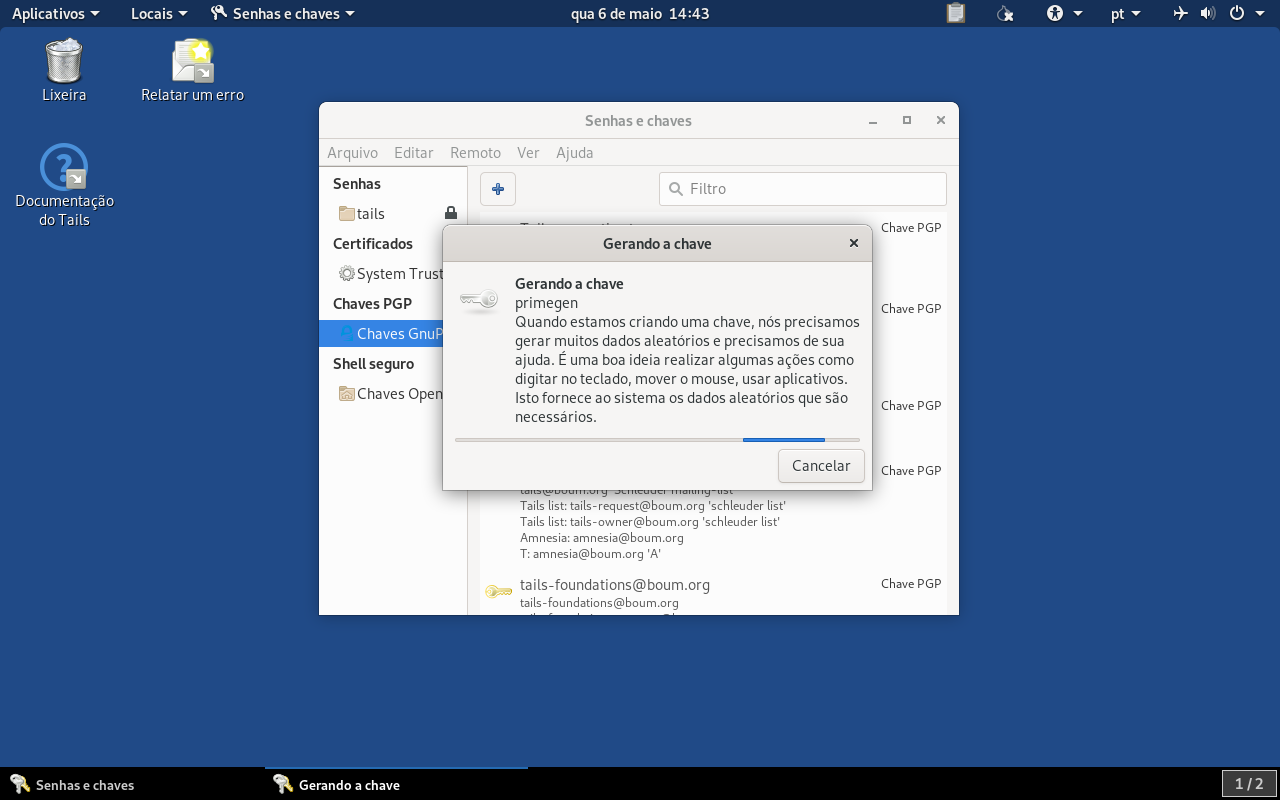
Task: Click the Tor onion status icon
Action: (x=1006, y=13)
